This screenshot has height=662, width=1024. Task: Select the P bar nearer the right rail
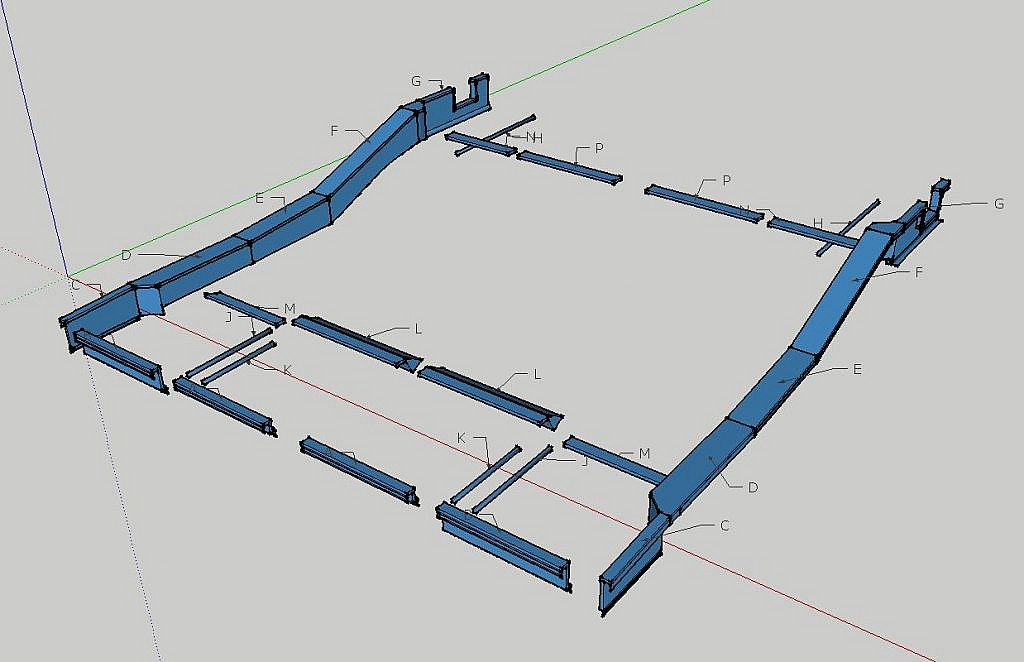tap(704, 203)
